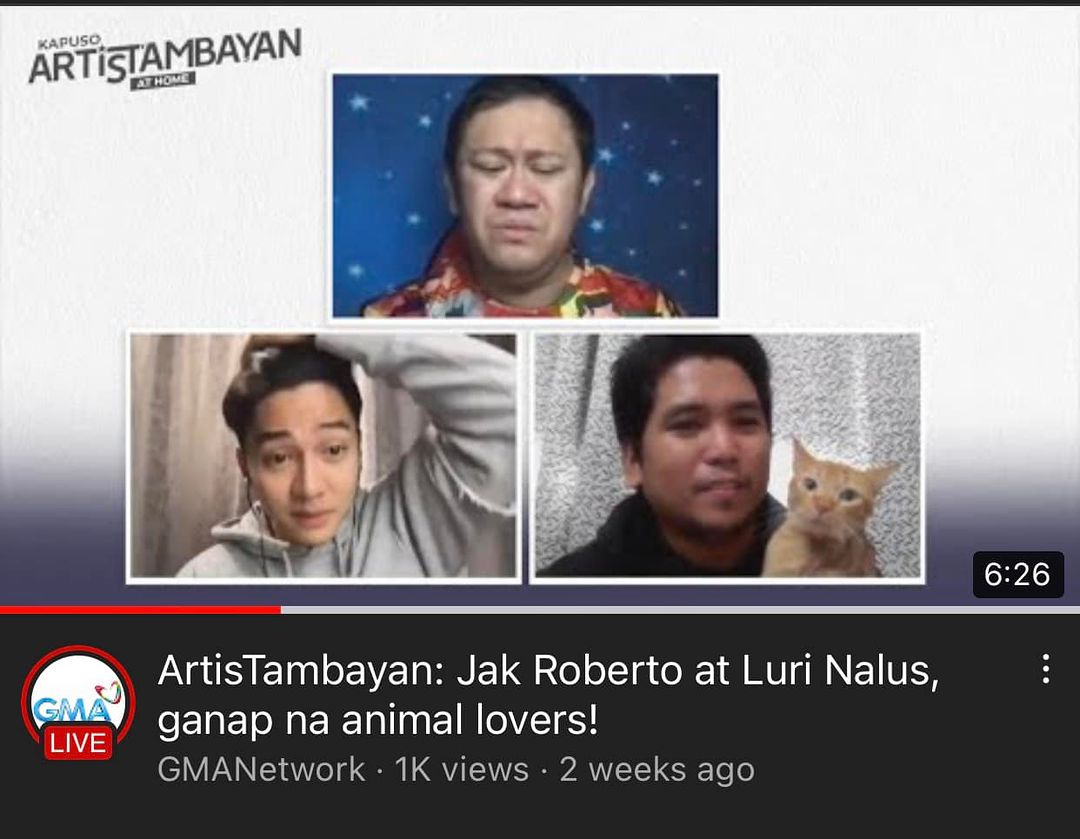Click the 1K views text
Viewport: 1080px width, 839px height.
[x=461, y=769]
